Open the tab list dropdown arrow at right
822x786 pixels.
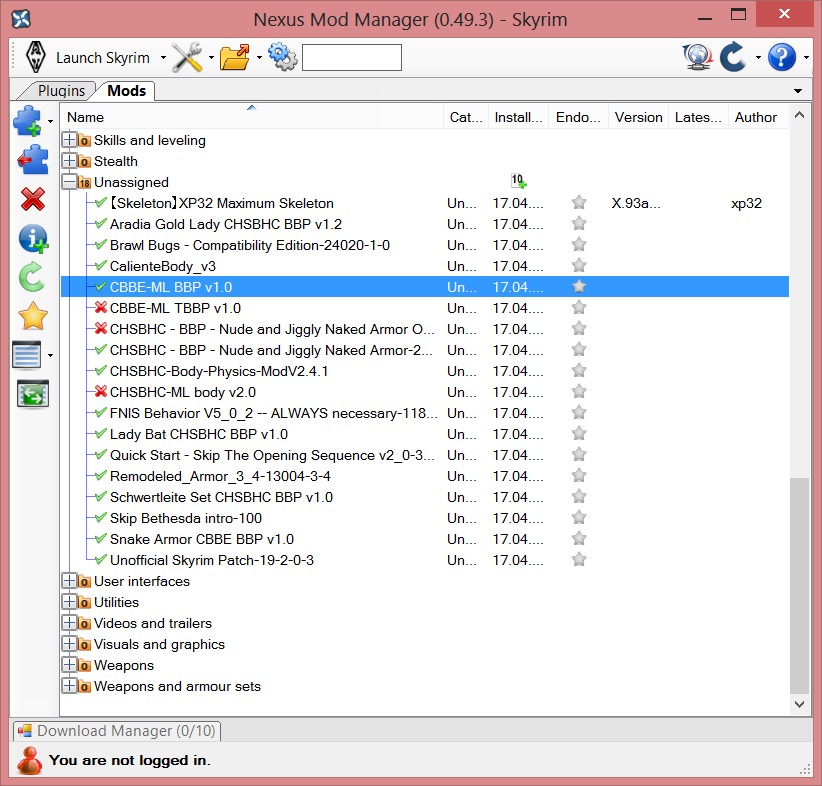tap(798, 91)
